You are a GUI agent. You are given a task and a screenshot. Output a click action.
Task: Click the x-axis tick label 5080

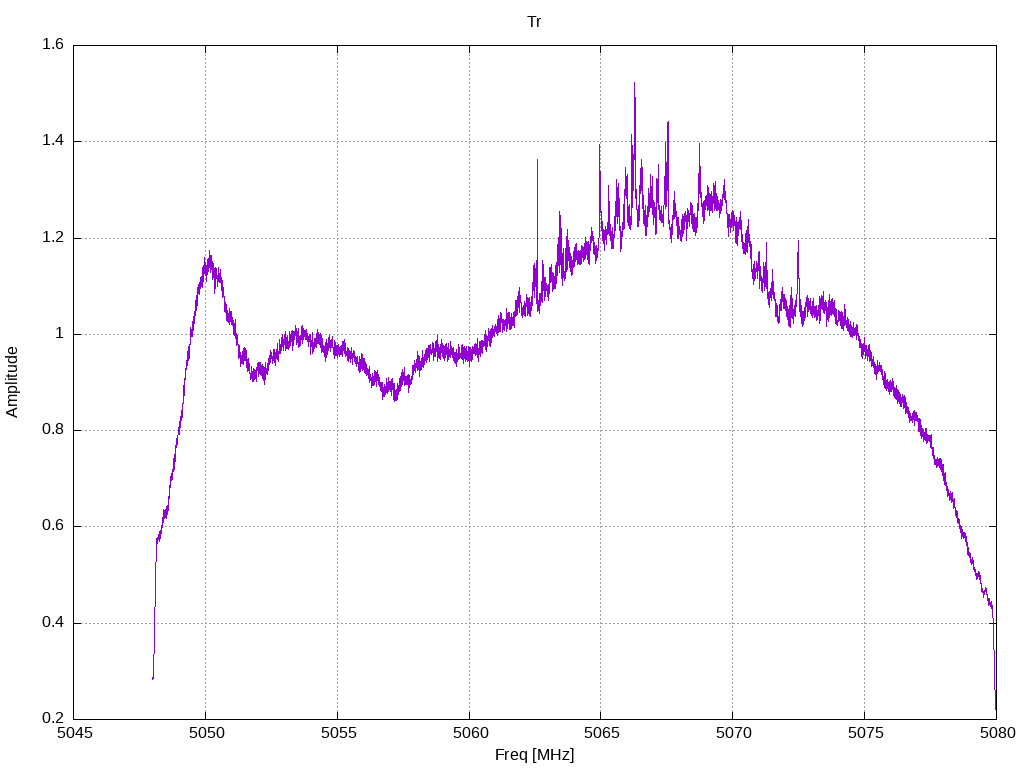point(997,733)
